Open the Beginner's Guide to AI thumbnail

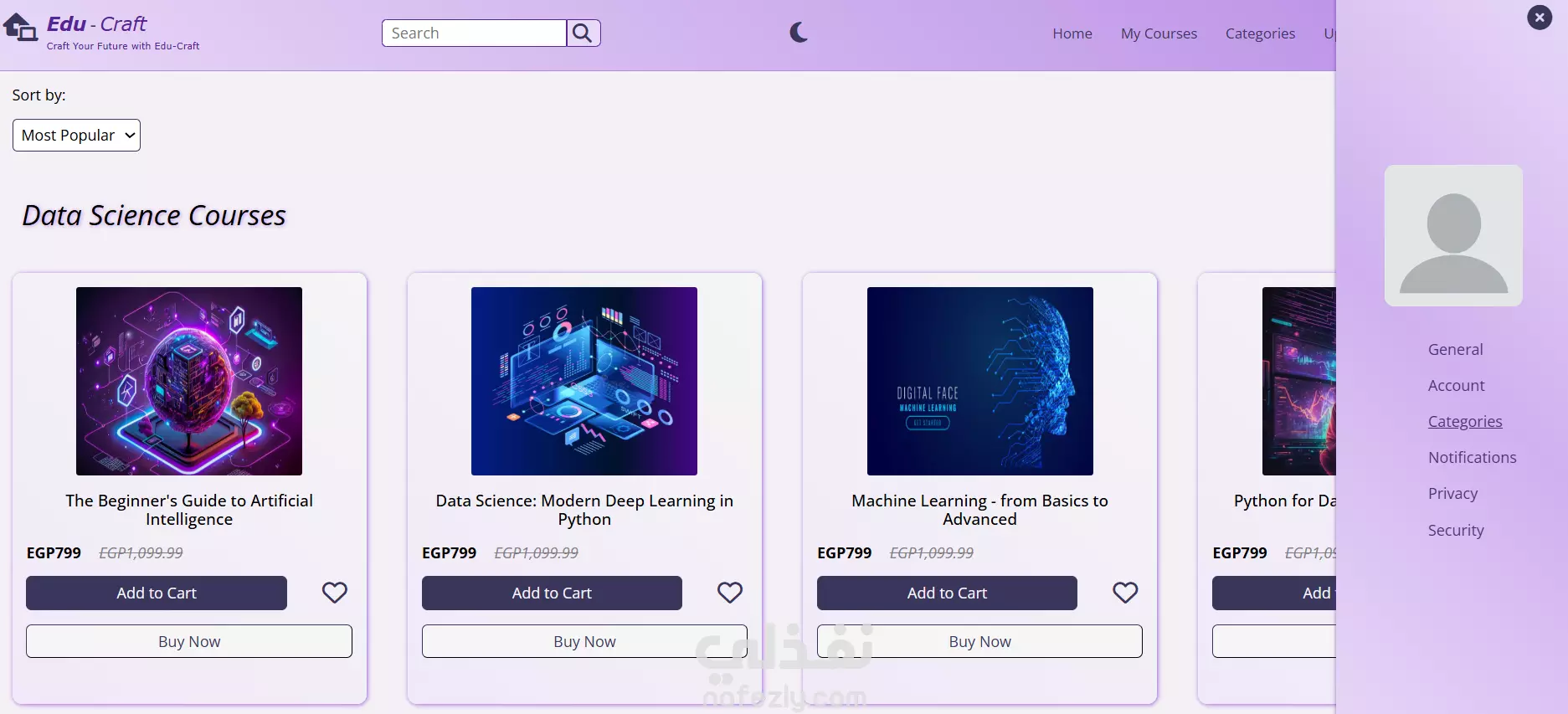coord(189,381)
